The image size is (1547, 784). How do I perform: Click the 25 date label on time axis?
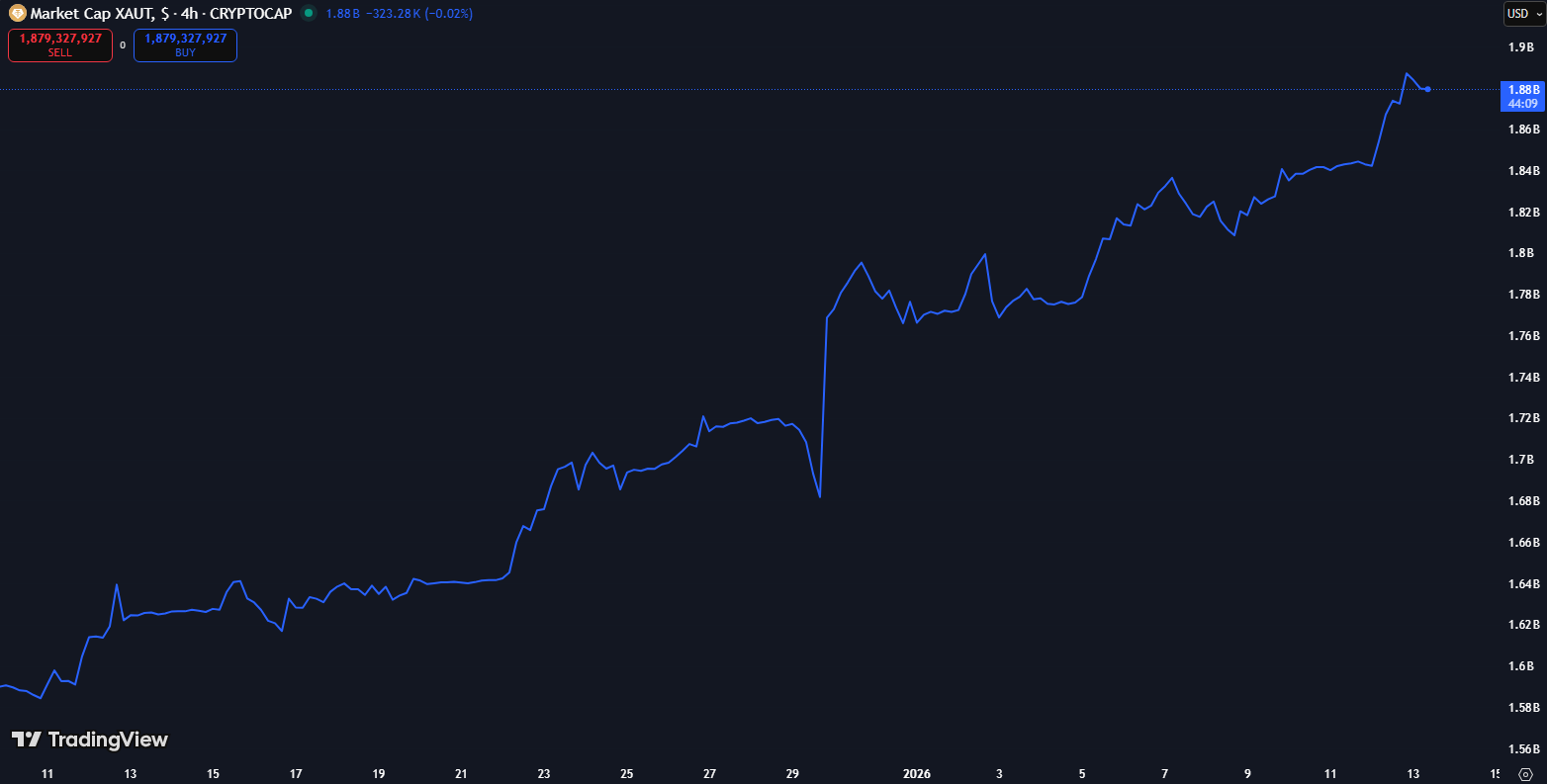(x=627, y=774)
